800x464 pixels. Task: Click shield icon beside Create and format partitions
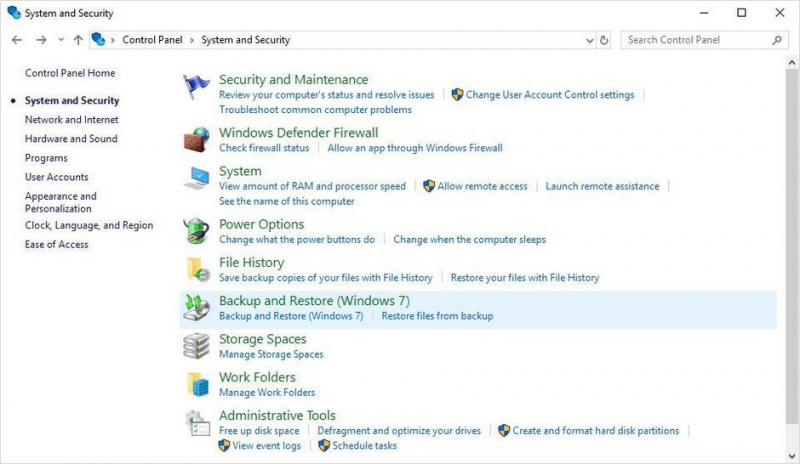point(504,430)
